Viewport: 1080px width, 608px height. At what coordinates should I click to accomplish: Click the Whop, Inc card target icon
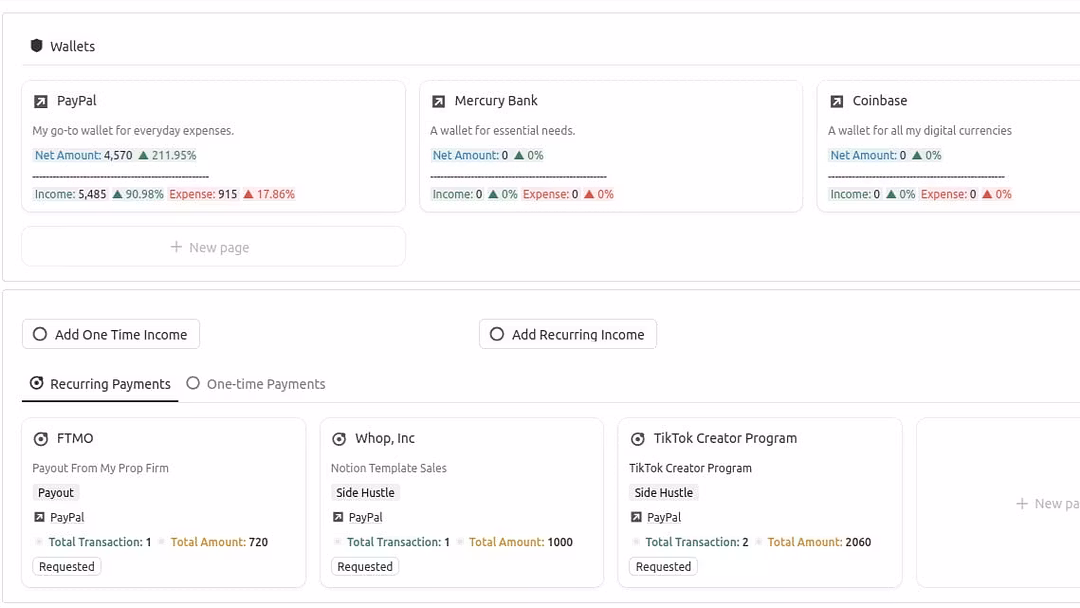[339, 439]
